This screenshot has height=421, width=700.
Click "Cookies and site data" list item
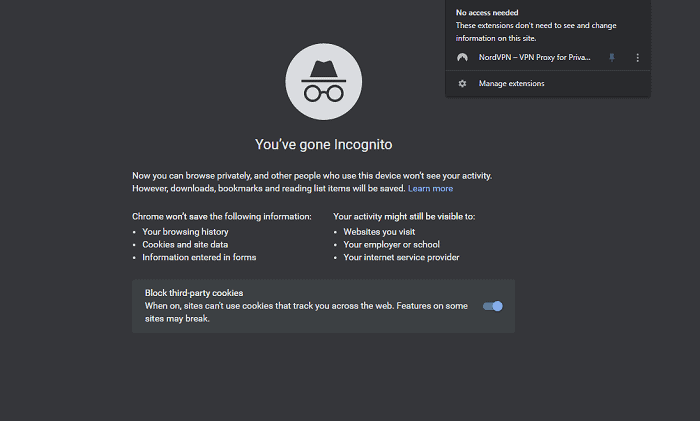pyautogui.click(x=185, y=244)
